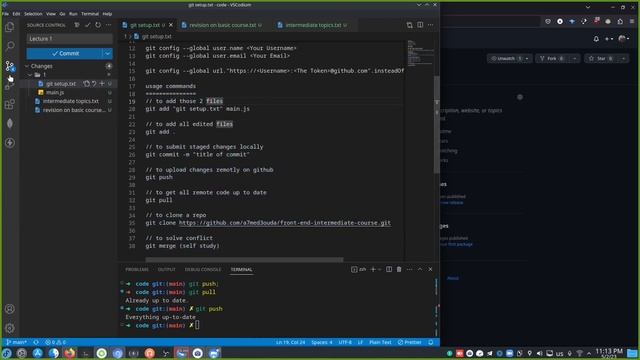Screen dimensions: 640x360
Task: Open file icon on git setup.txt row
Action: pos(87,84)
